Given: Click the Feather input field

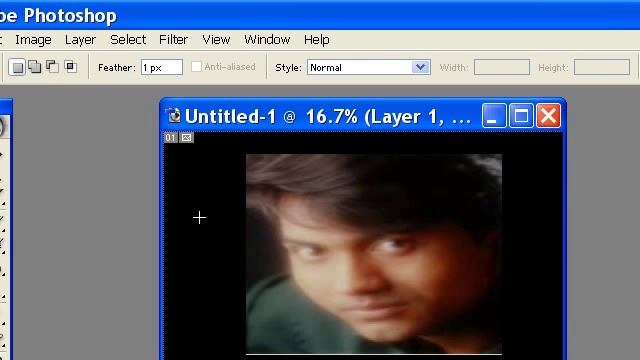Looking at the screenshot, I should coord(162,67).
